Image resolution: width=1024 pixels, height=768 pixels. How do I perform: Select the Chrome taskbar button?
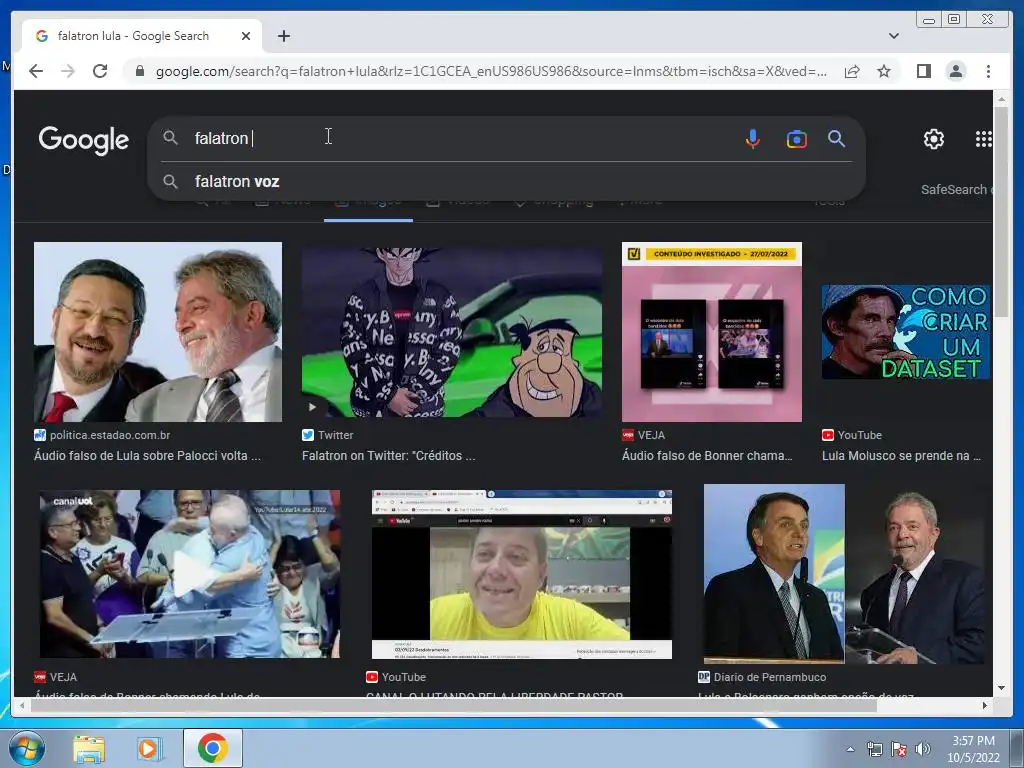click(x=212, y=748)
